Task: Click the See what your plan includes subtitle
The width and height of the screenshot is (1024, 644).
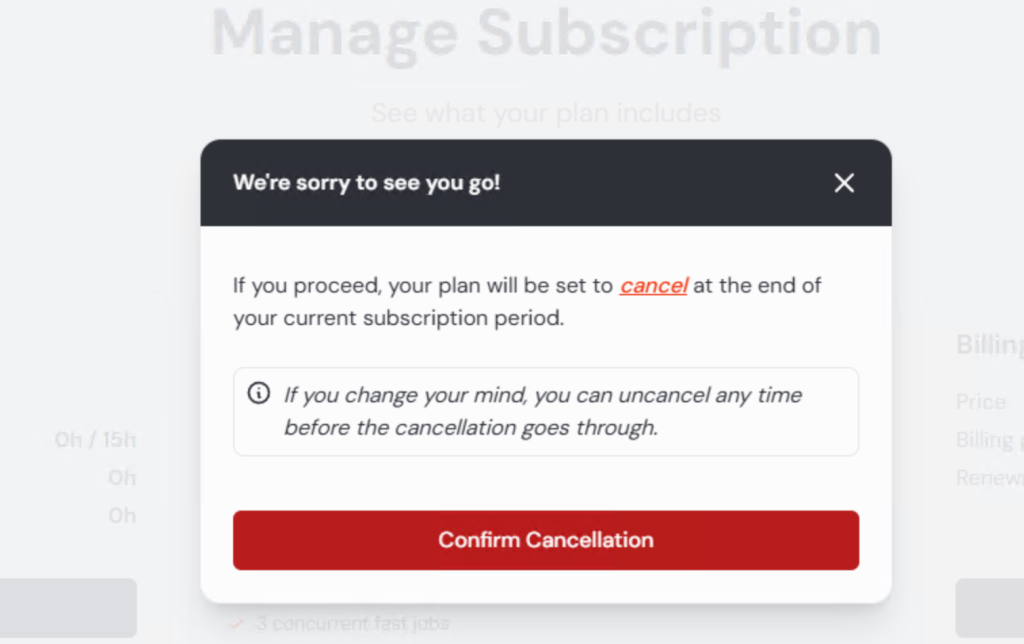Action: (546, 113)
